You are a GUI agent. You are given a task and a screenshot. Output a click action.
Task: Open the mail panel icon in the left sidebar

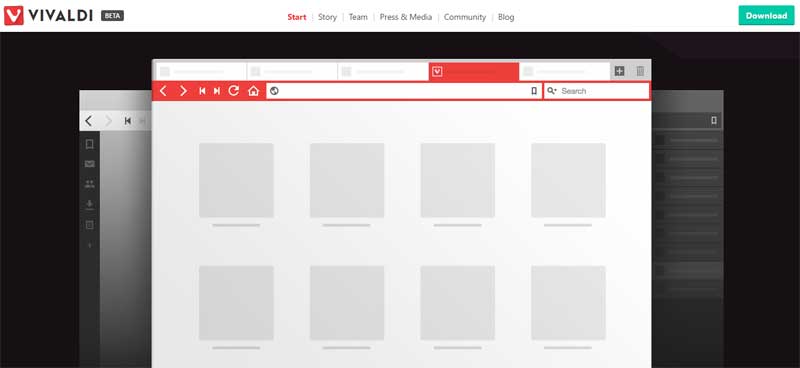(x=90, y=164)
